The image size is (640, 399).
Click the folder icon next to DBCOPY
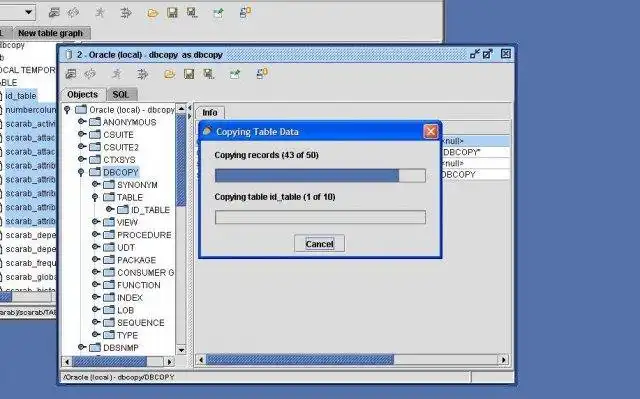95,172
